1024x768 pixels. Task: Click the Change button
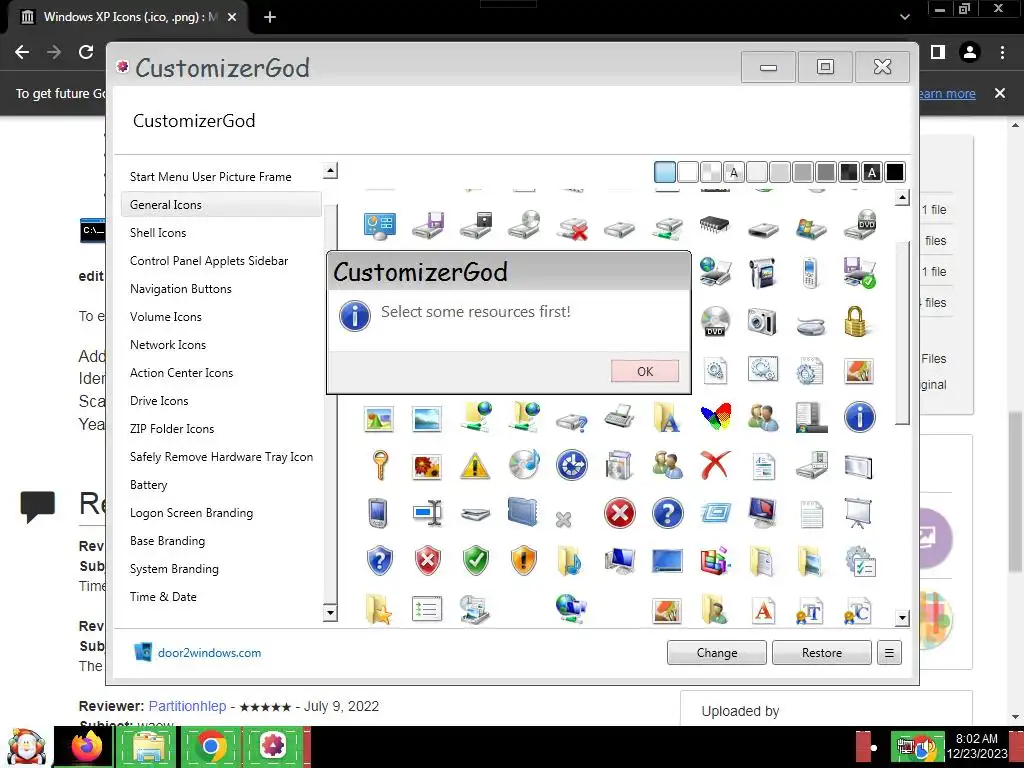716,652
